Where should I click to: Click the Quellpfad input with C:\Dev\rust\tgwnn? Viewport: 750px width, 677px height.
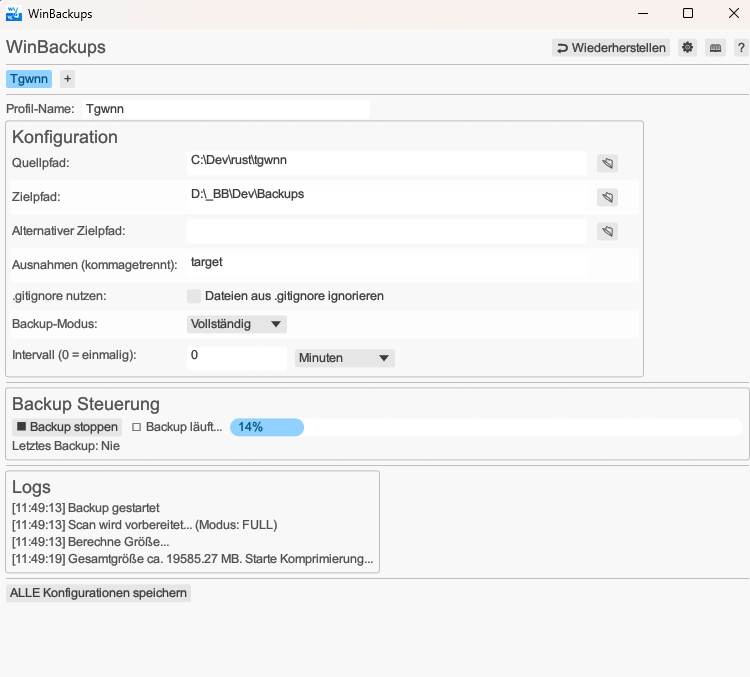click(386, 163)
